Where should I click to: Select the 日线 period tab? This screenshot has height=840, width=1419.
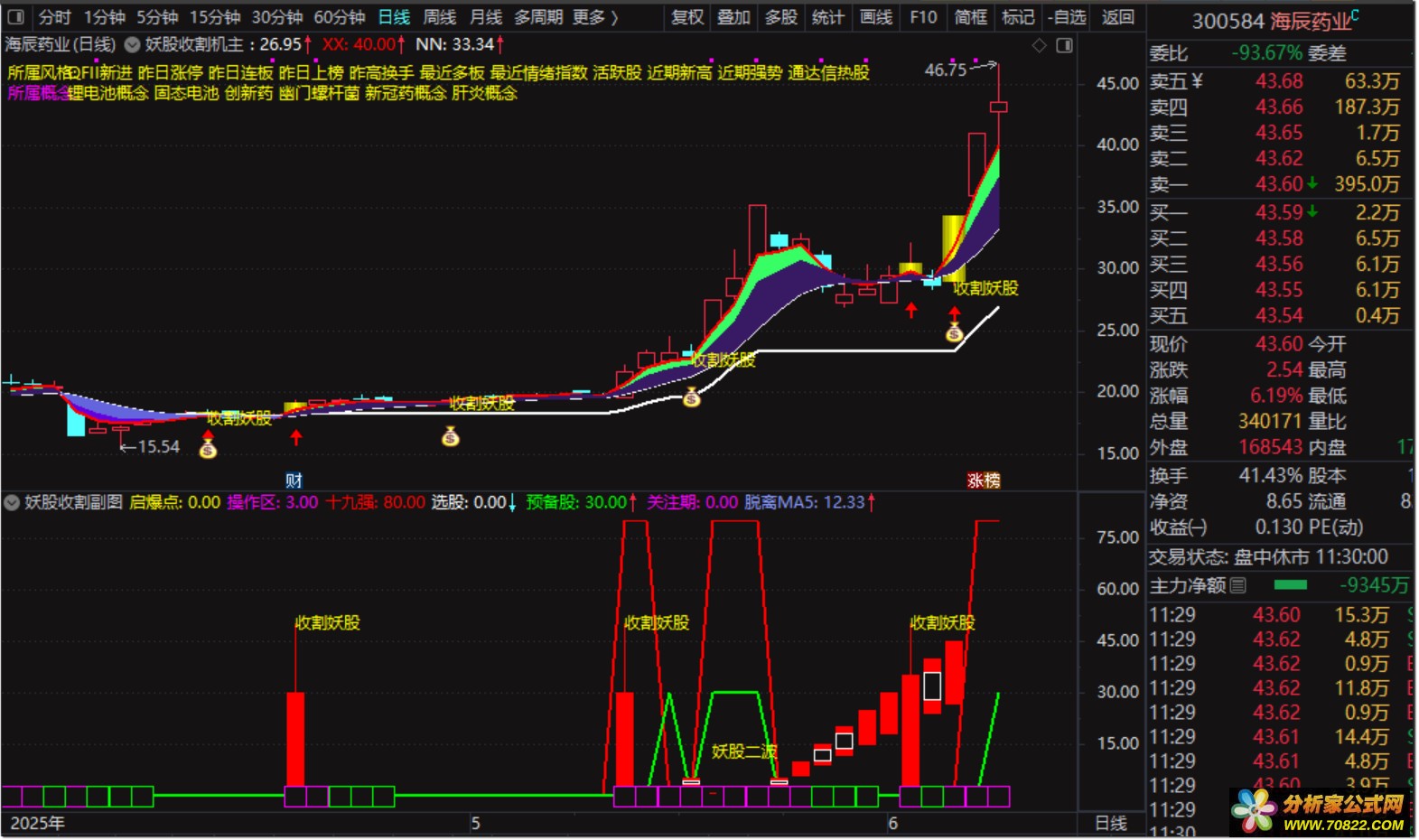pyautogui.click(x=394, y=17)
